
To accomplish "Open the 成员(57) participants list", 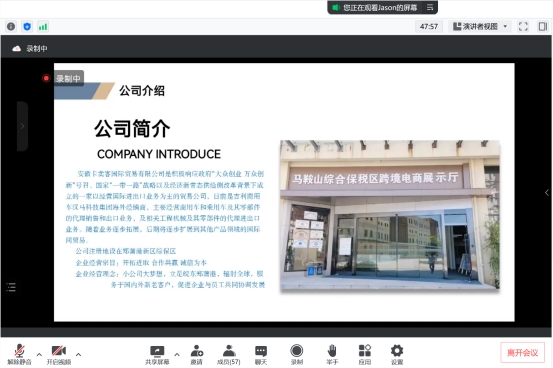I will pos(229,355).
